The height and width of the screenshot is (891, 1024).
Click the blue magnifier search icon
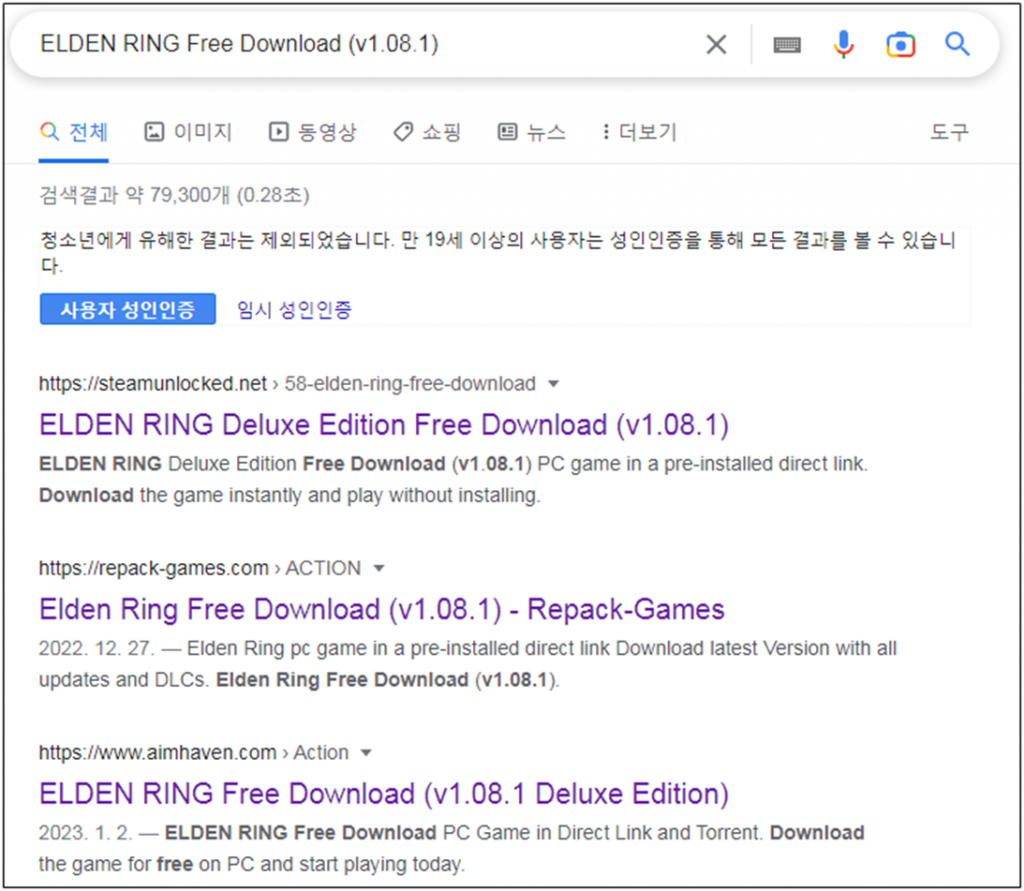[957, 44]
